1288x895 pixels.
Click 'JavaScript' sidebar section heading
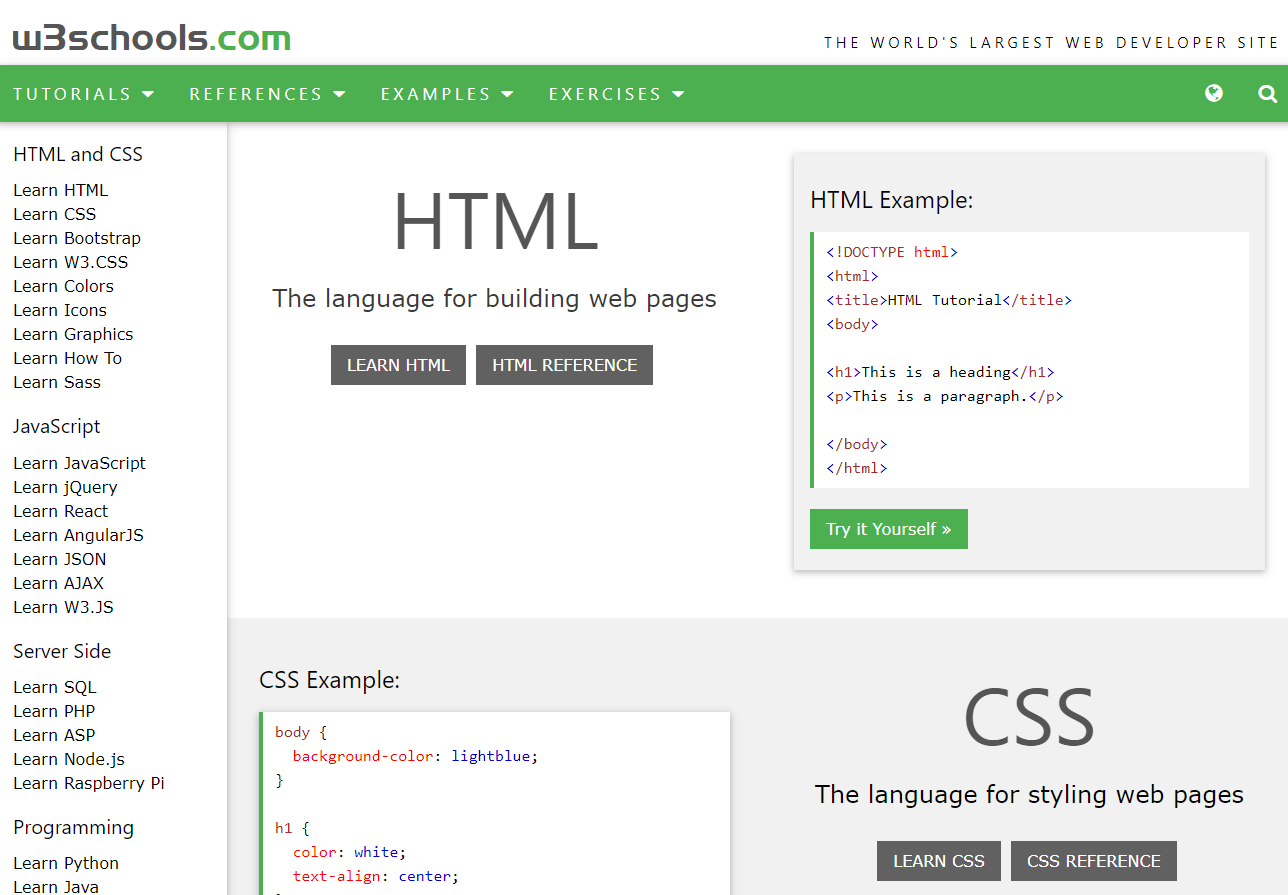pyautogui.click(x=57, y=427)
